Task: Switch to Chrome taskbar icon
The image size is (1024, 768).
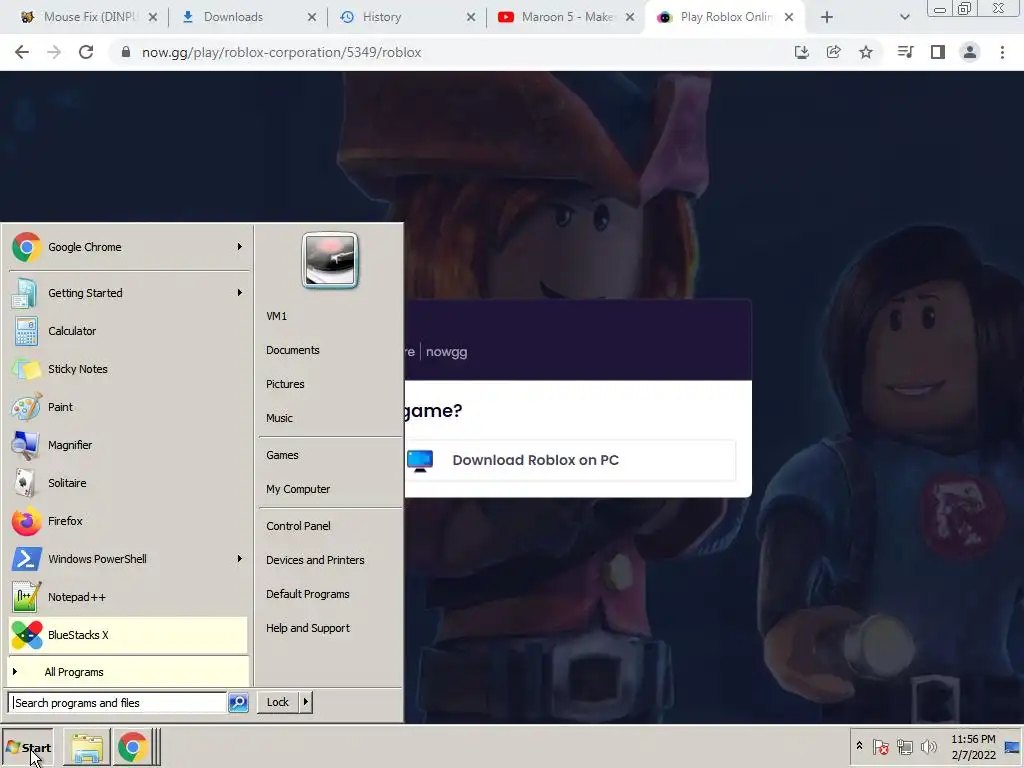Action: tap(133, 748)
